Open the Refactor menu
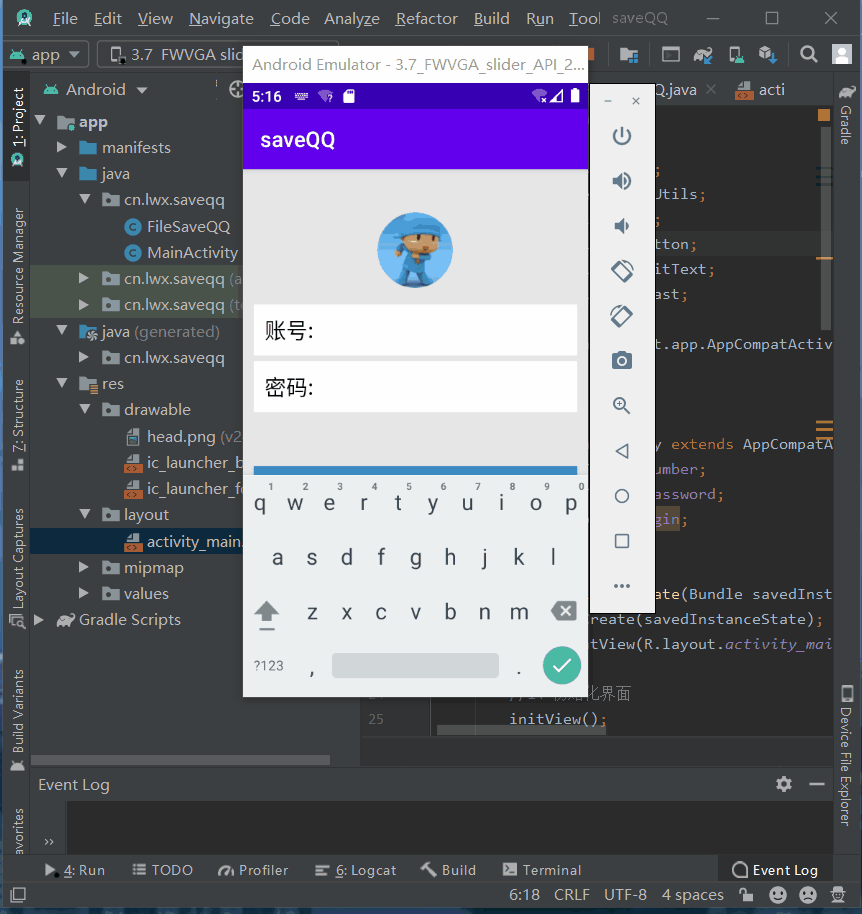 427,19
